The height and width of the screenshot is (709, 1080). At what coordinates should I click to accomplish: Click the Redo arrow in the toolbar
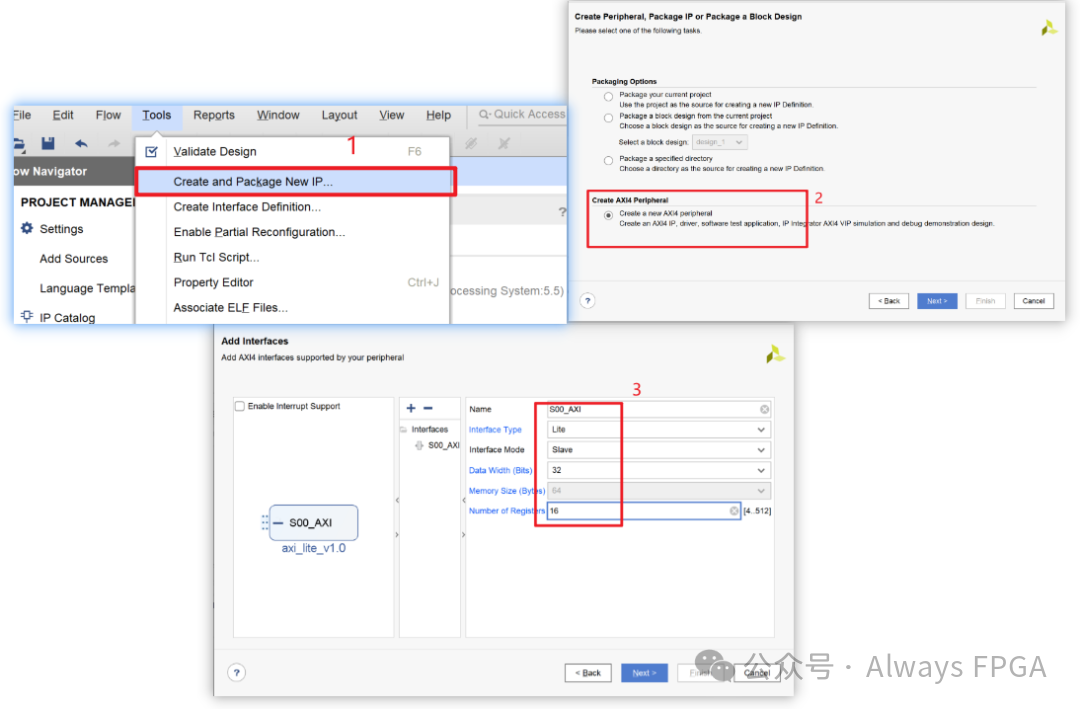click(114, 143)
